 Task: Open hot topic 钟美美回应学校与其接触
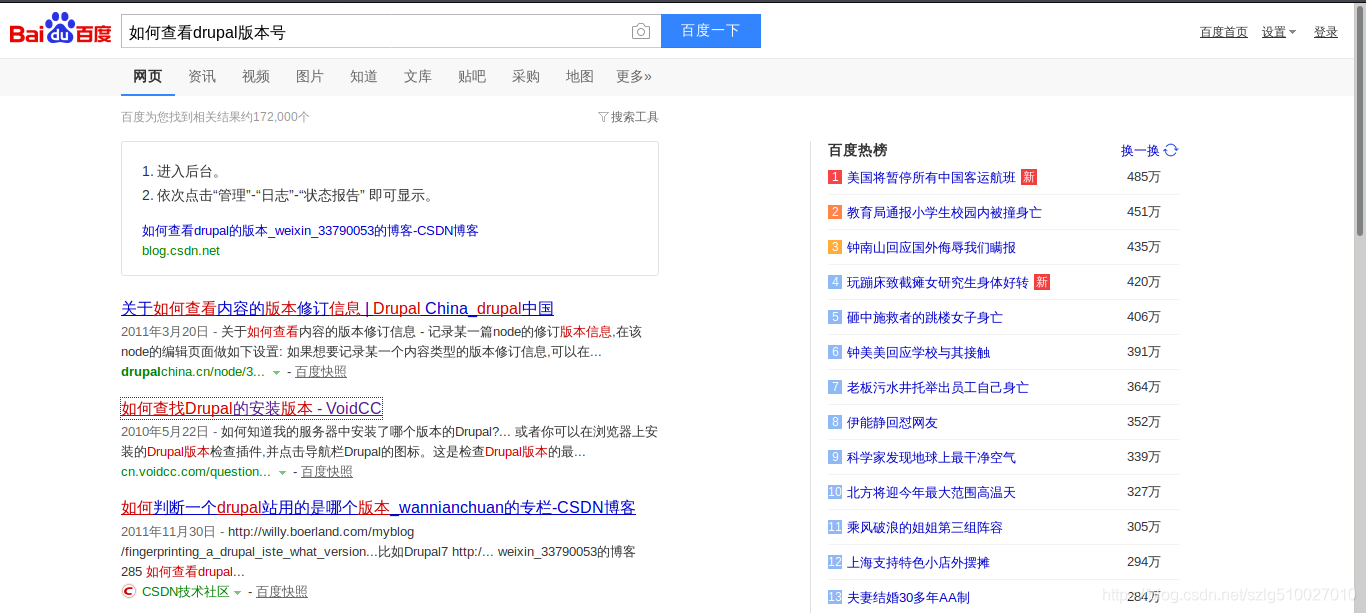918,352
